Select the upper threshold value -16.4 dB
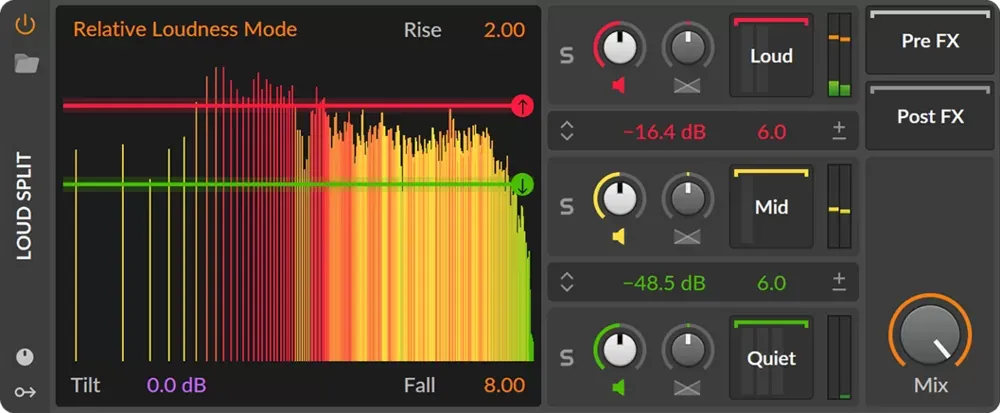 (664, 133)
